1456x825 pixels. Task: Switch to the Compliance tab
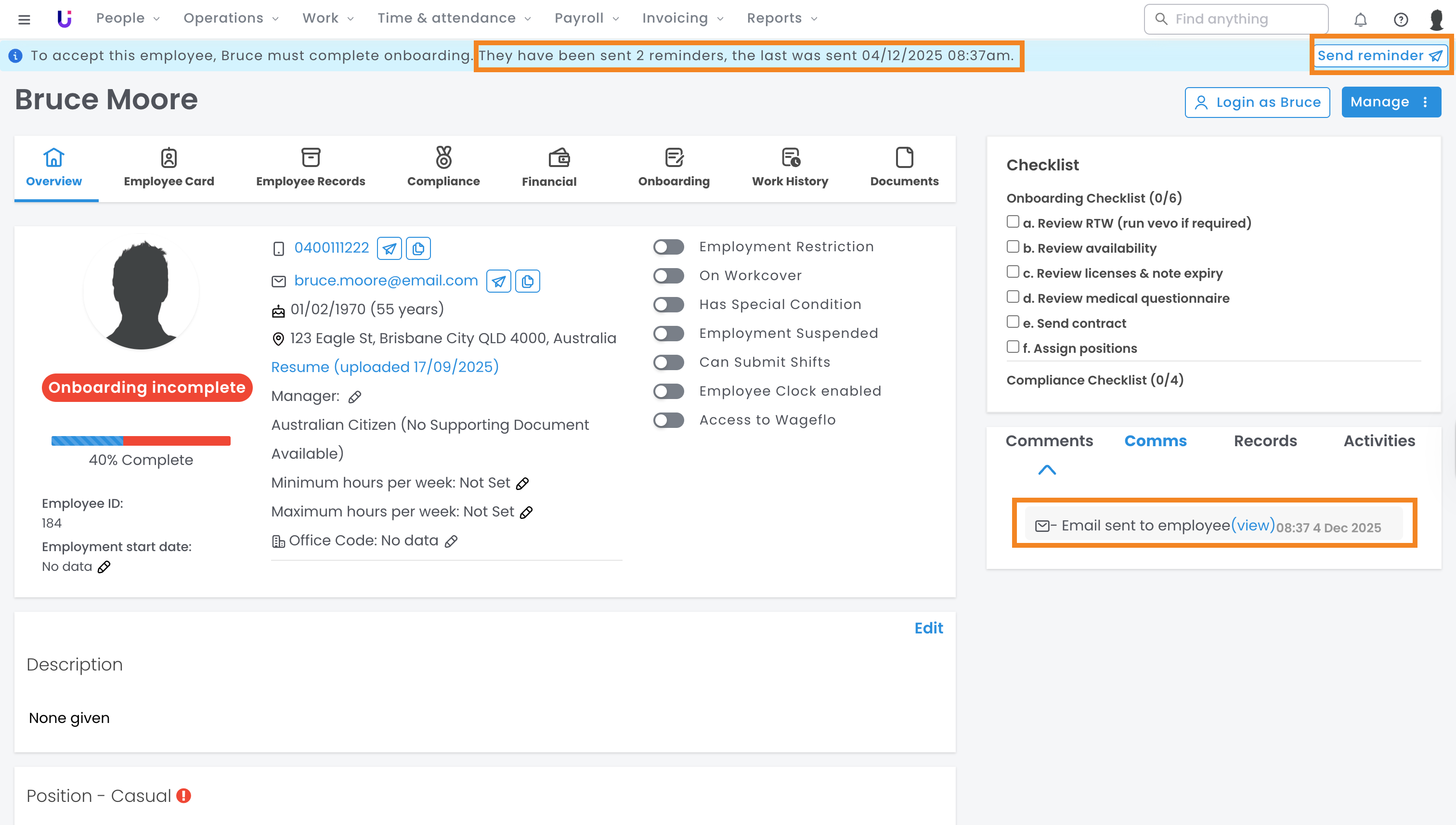point(443,167)
